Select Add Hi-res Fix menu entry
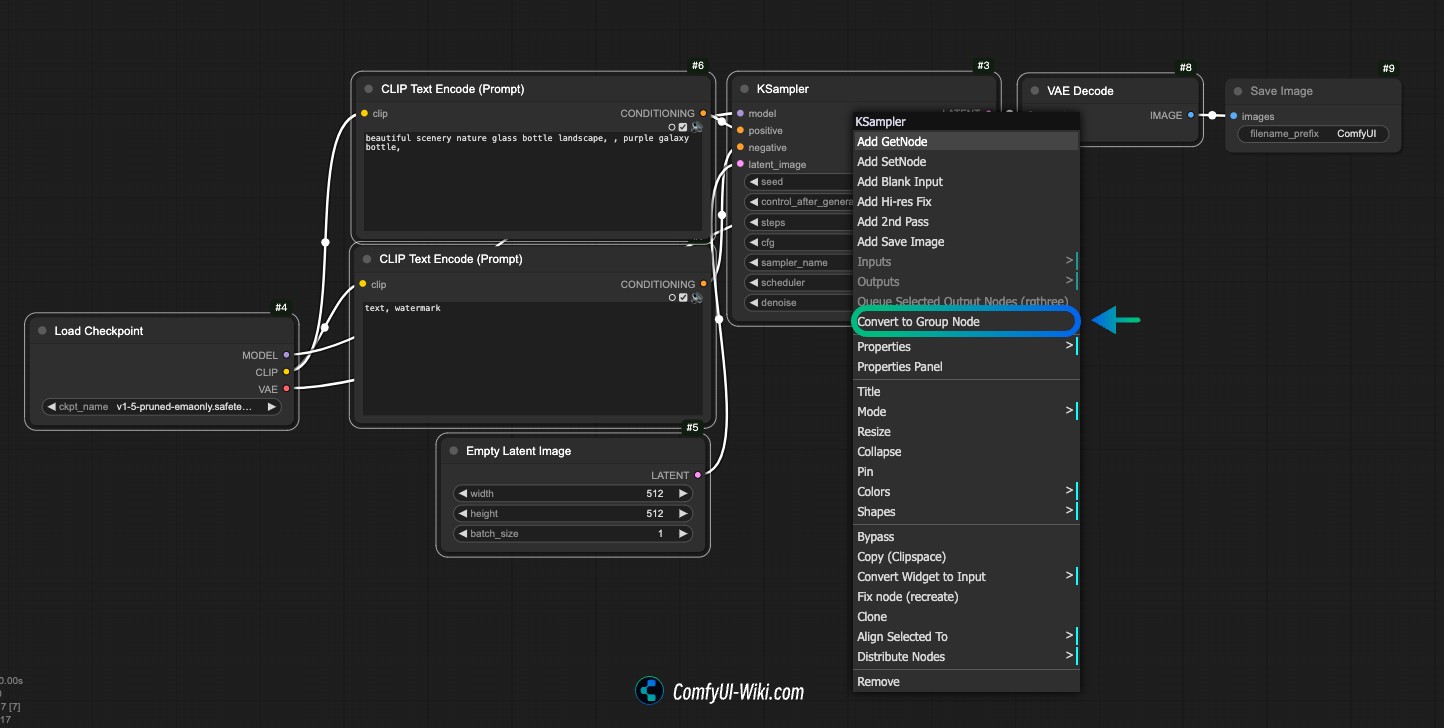 pyautogui.click(x=966, y=202)
